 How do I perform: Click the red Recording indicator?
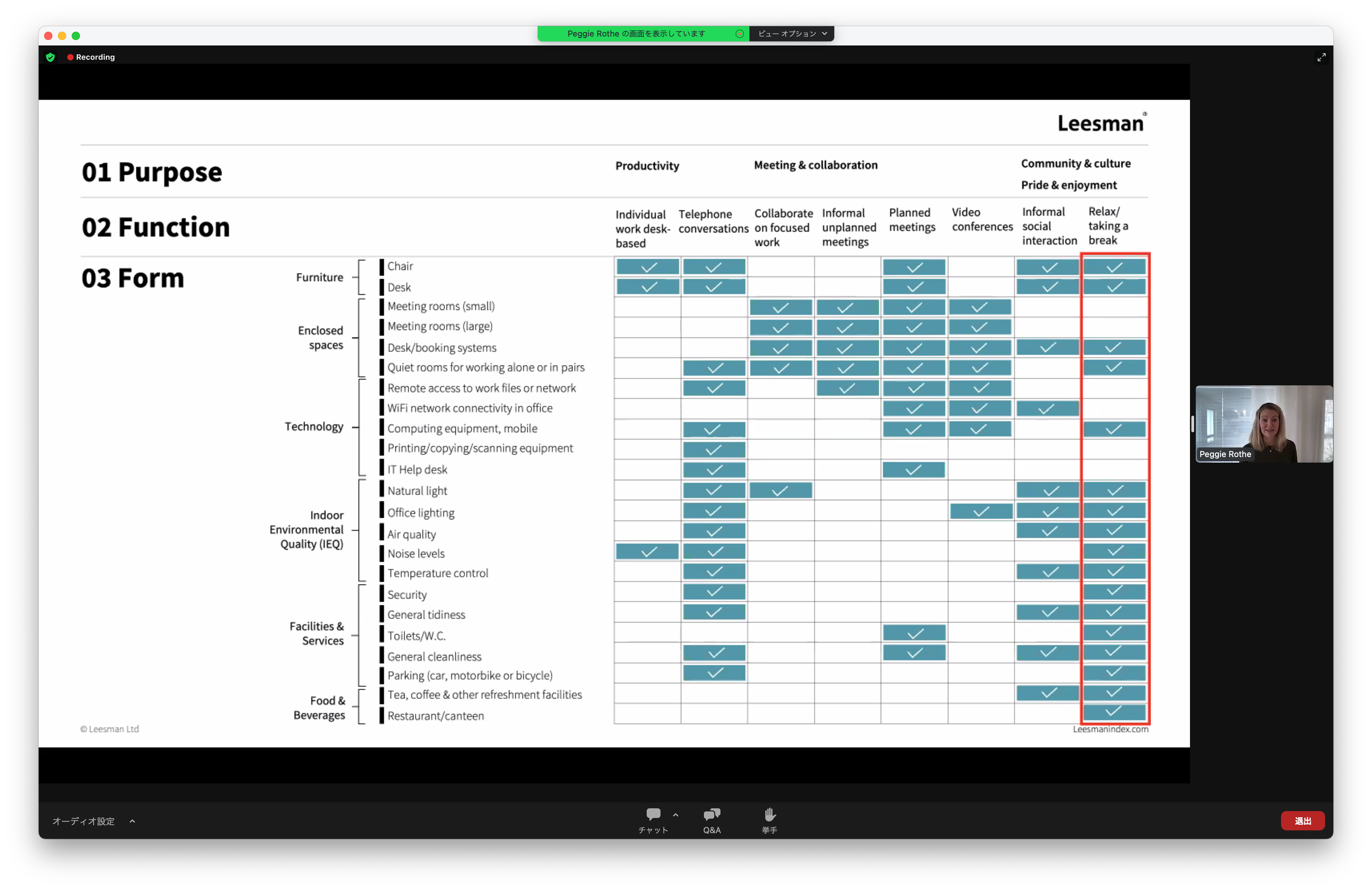pos(91,57)
